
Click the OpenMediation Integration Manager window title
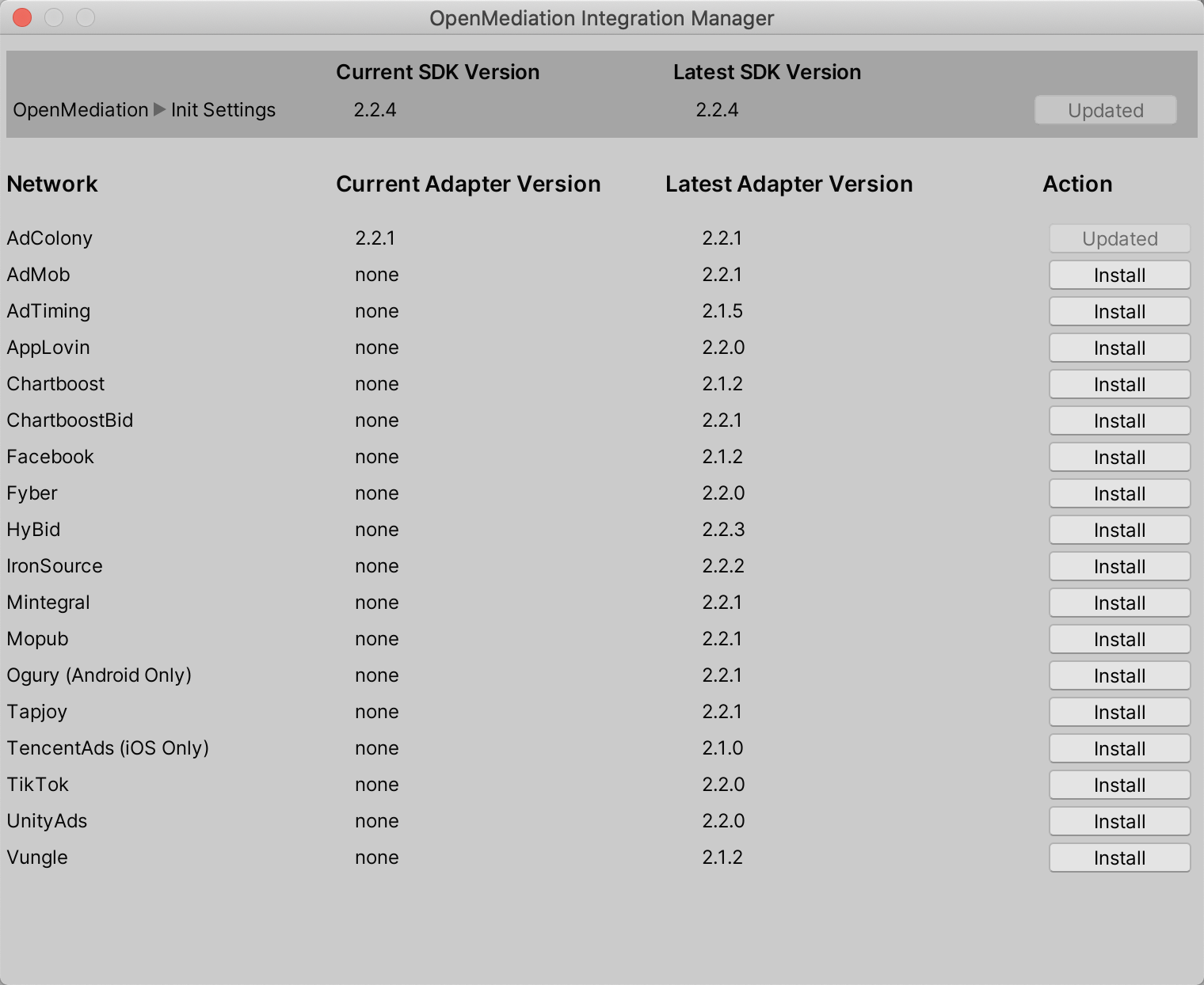[x=602, y=18]
